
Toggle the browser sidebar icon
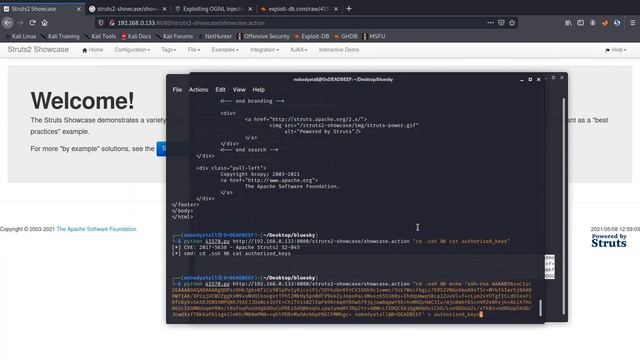580,23
